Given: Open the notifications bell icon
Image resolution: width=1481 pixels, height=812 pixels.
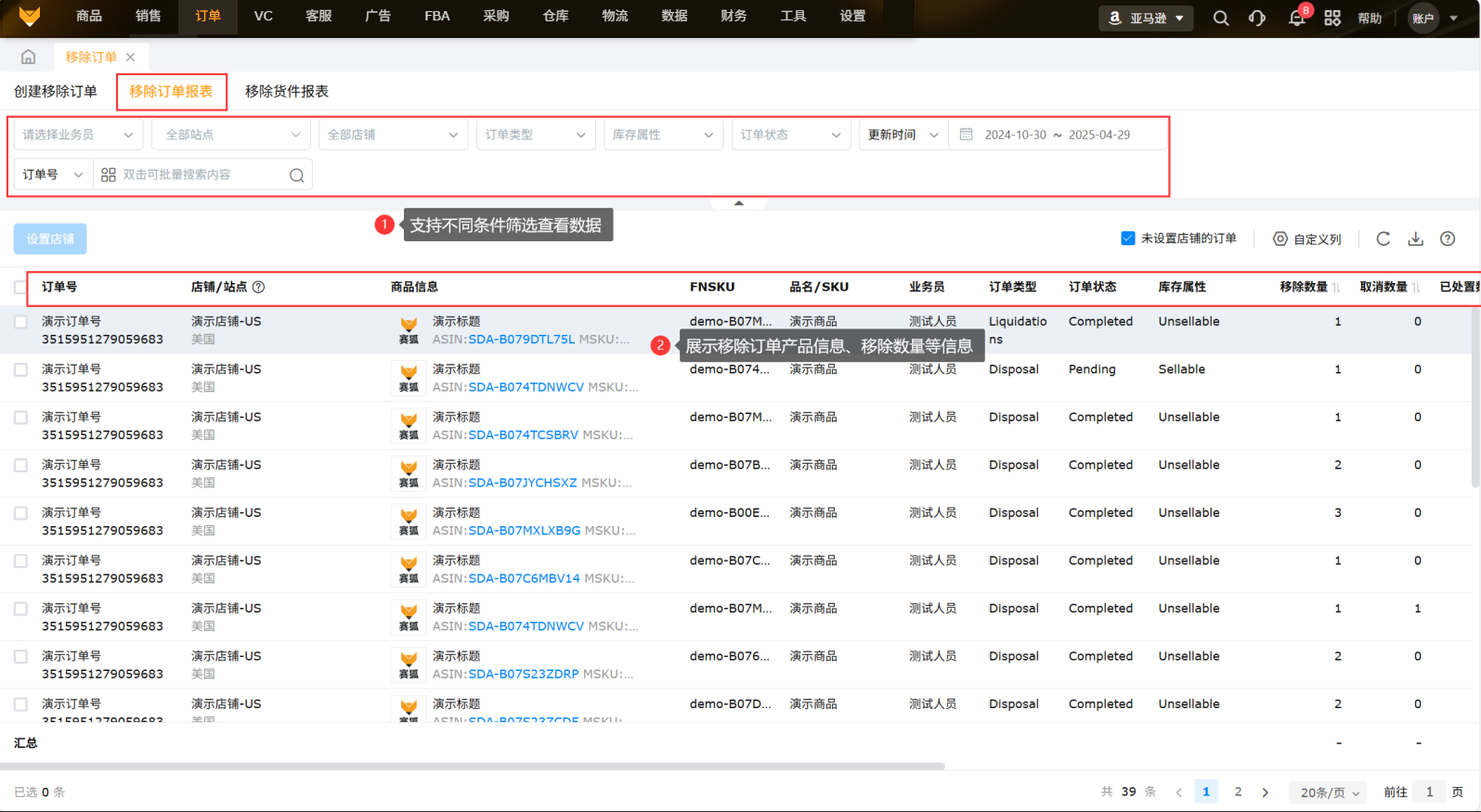Looking at the screenshot, I should [1296, 18].
